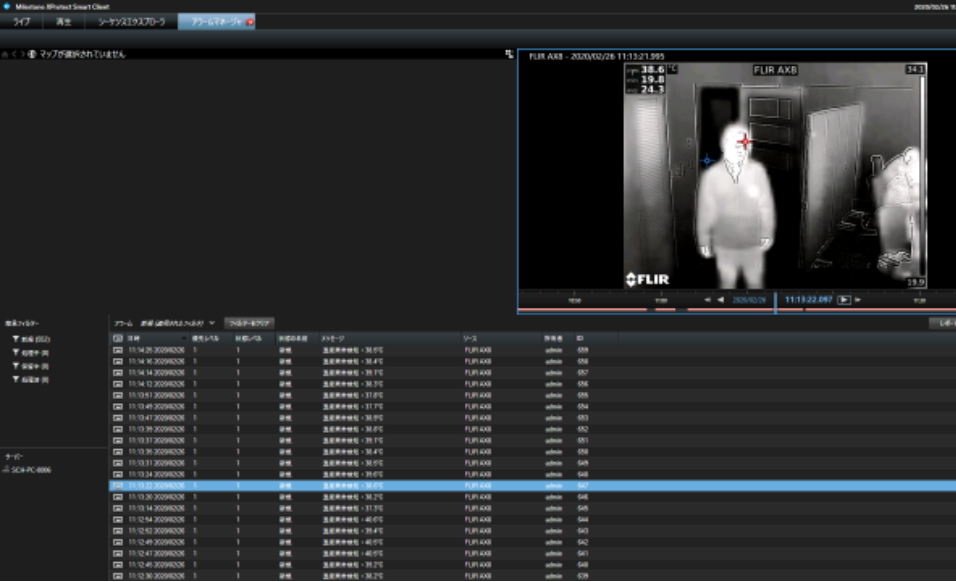Click the alarm icon for the 11:13:37 row
The height and width of the screenshot is (582, 956).
(118, 441)
